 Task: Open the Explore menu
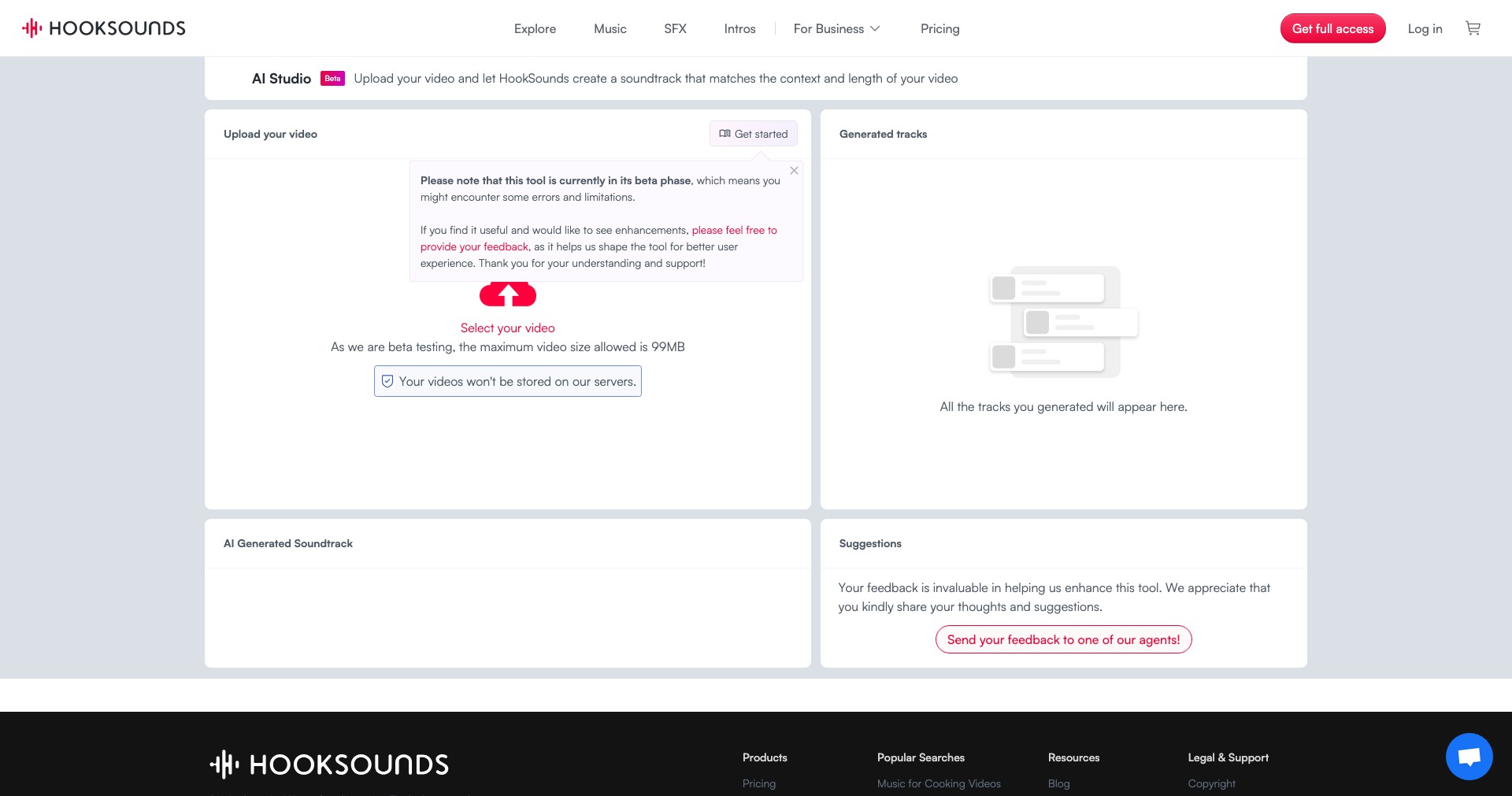pyautogui.click(x=535, y=28)
